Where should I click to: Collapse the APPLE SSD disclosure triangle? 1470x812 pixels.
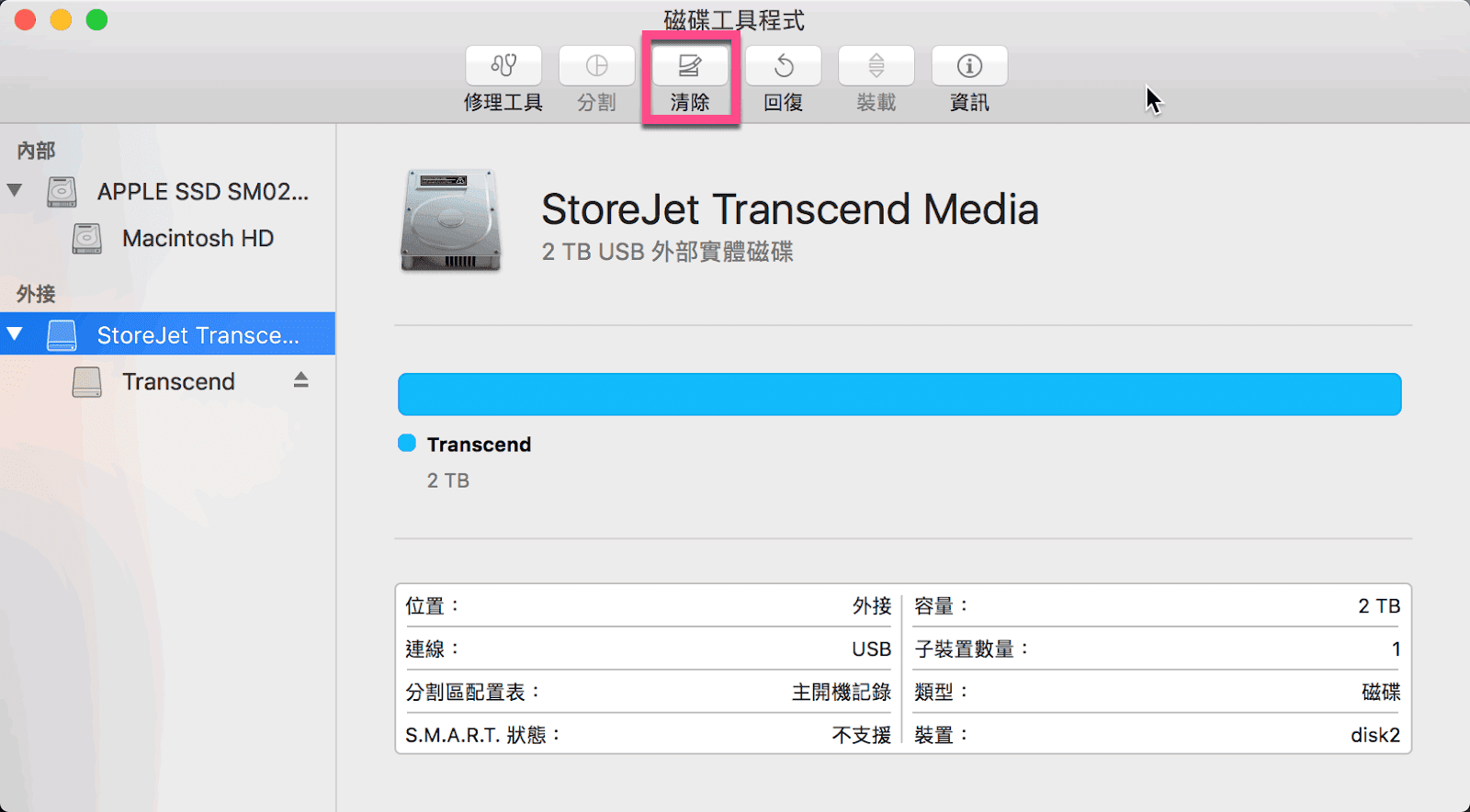[x=15, y=190]
